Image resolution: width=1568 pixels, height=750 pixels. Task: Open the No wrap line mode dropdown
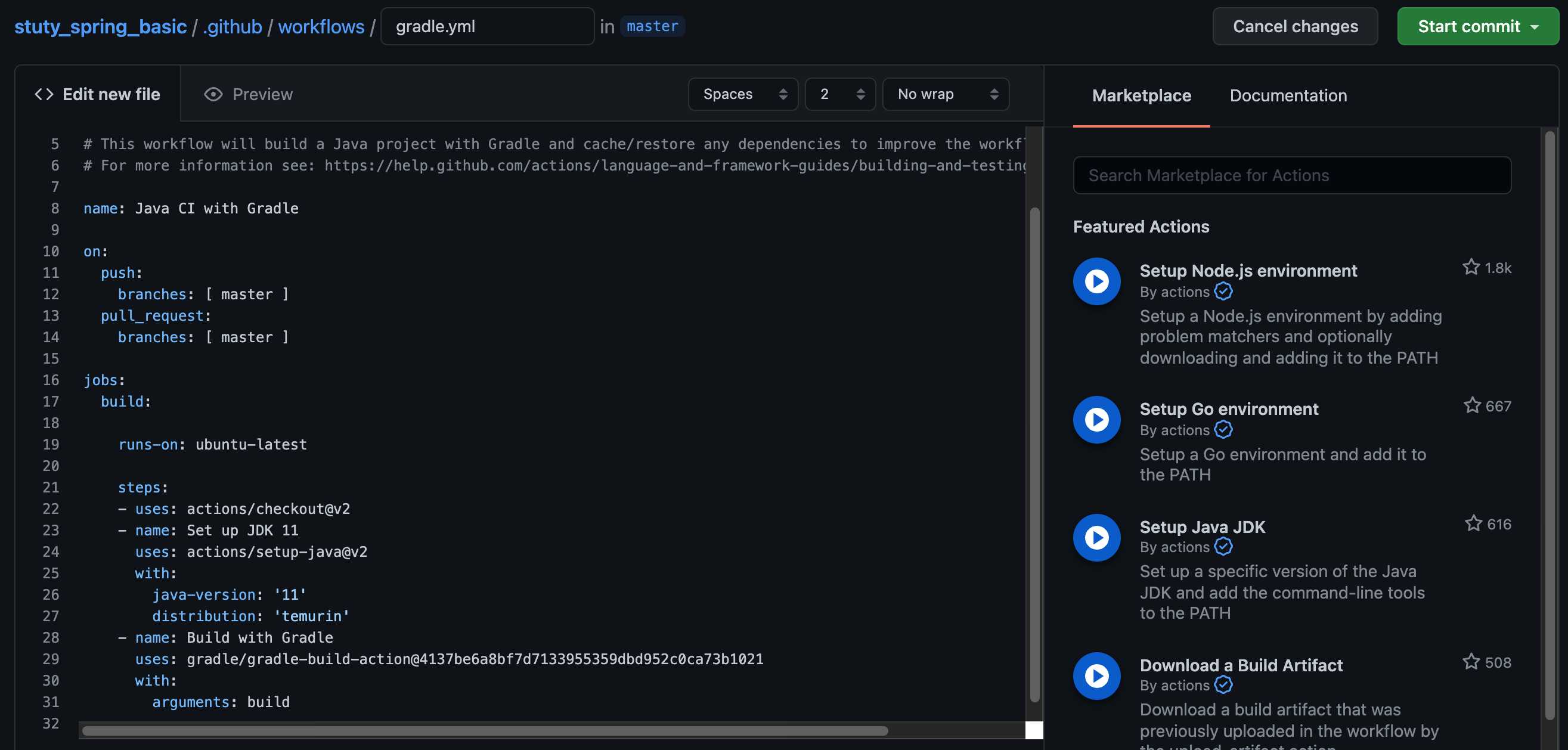click(946, 94)
